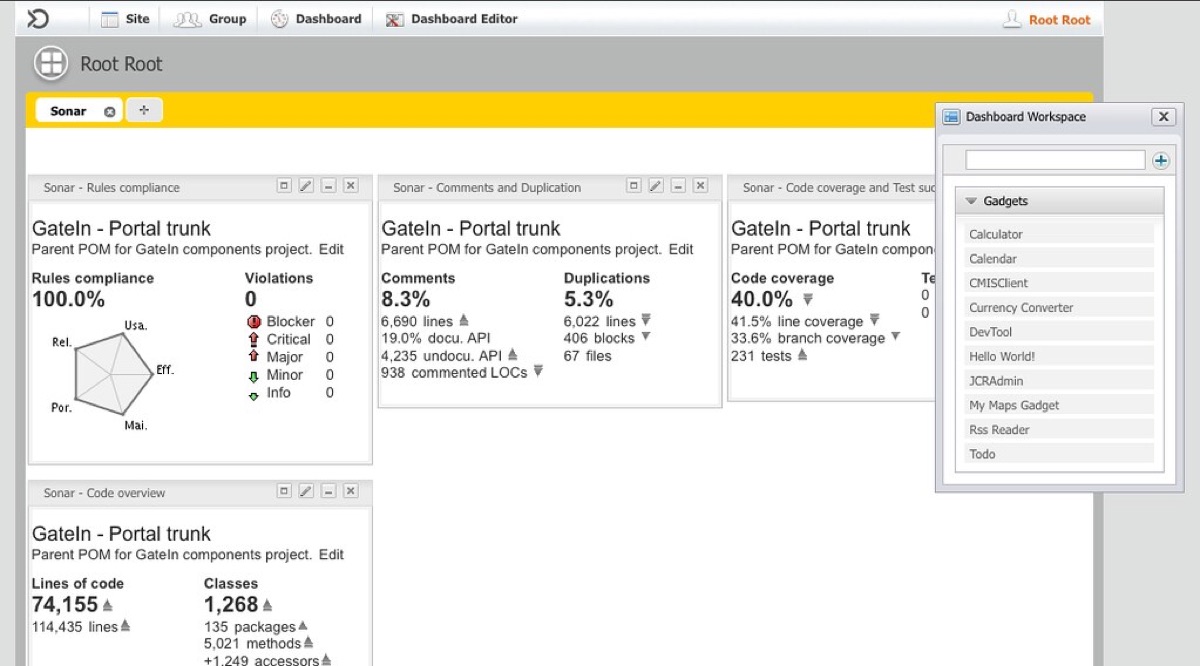Image resolution: width=1200 pixels, height=666 pixels.
Task: Remove the Sonar - Rules compliance gadget
Action: pos(350,186)
